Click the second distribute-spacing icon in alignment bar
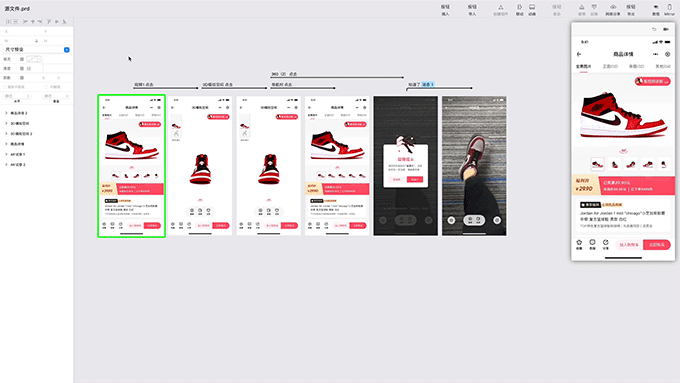Viewport: 680px width, 383px height. click(x=16, y=21)
